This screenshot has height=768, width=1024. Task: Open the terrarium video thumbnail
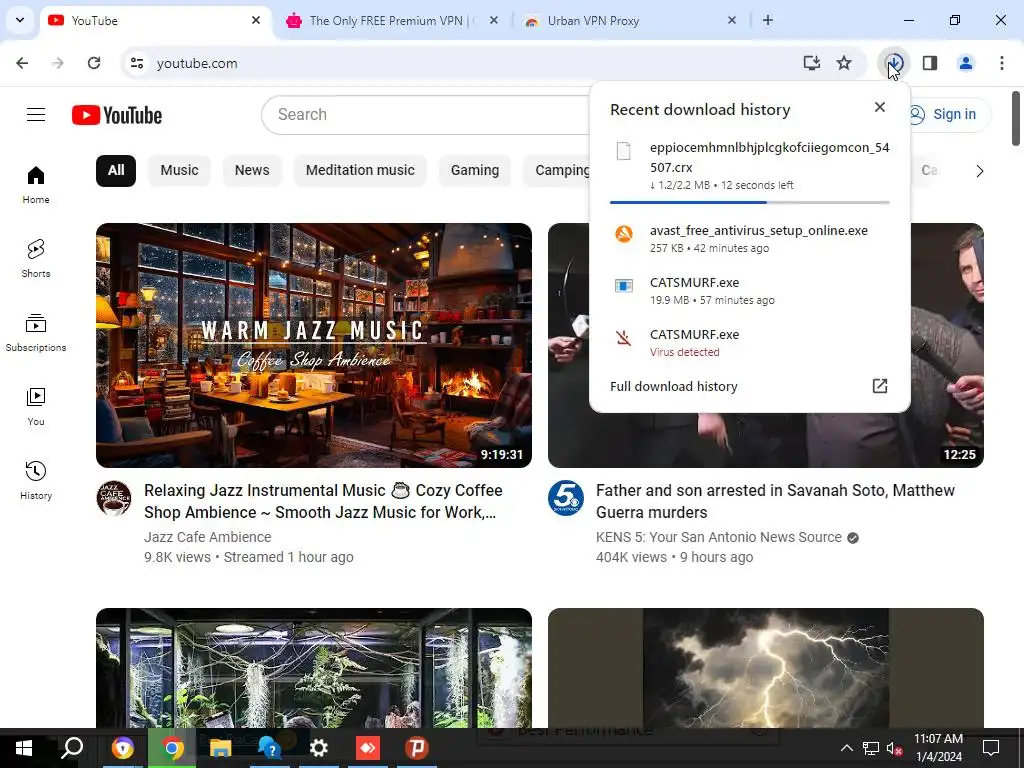coord(313,668)
